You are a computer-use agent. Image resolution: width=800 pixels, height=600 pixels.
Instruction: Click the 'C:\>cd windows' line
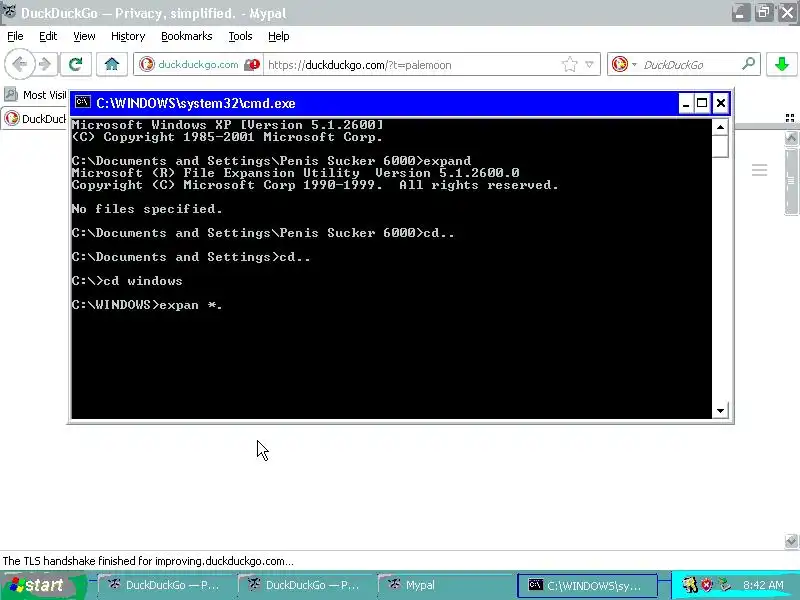[127, 281]
